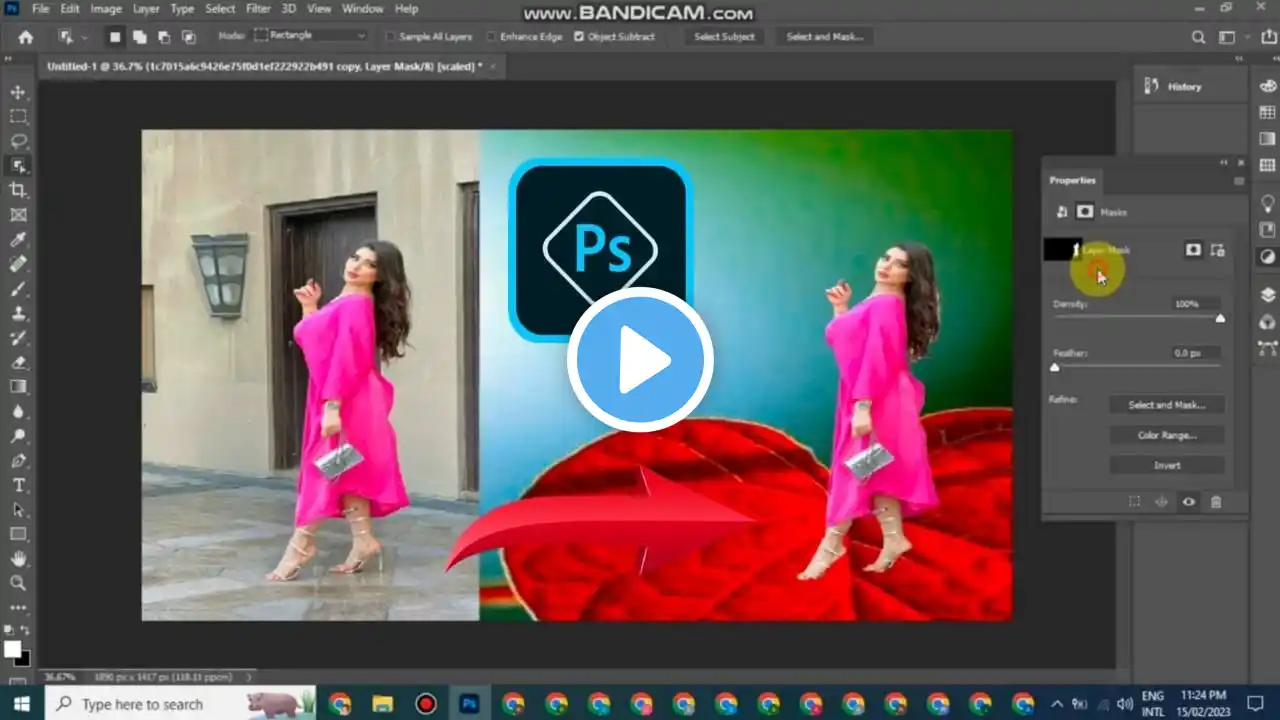Open the Mode dropdown set to Rectangle
The height and width of the screenshot is (720, 1280).
(x=311, y=35)
